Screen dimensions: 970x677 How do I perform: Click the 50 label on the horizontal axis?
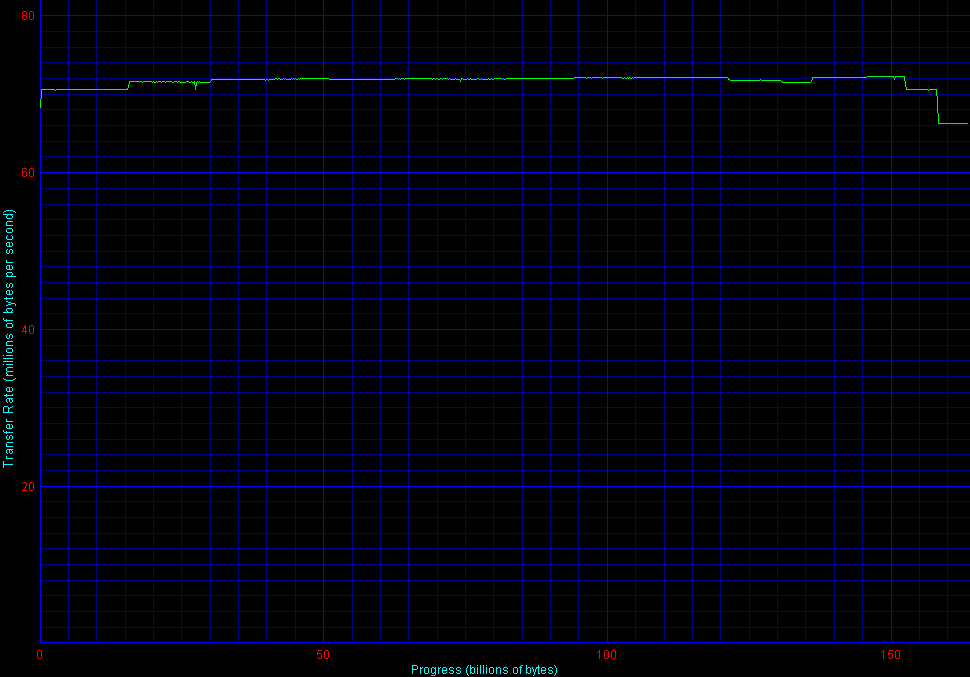click(323, 655)
